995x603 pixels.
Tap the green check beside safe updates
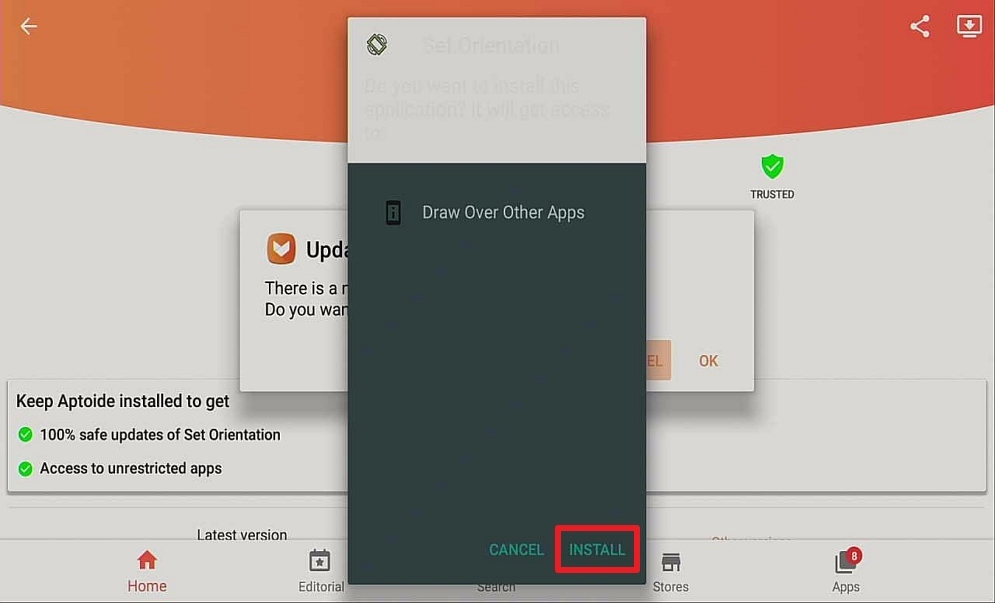[25, 435]
